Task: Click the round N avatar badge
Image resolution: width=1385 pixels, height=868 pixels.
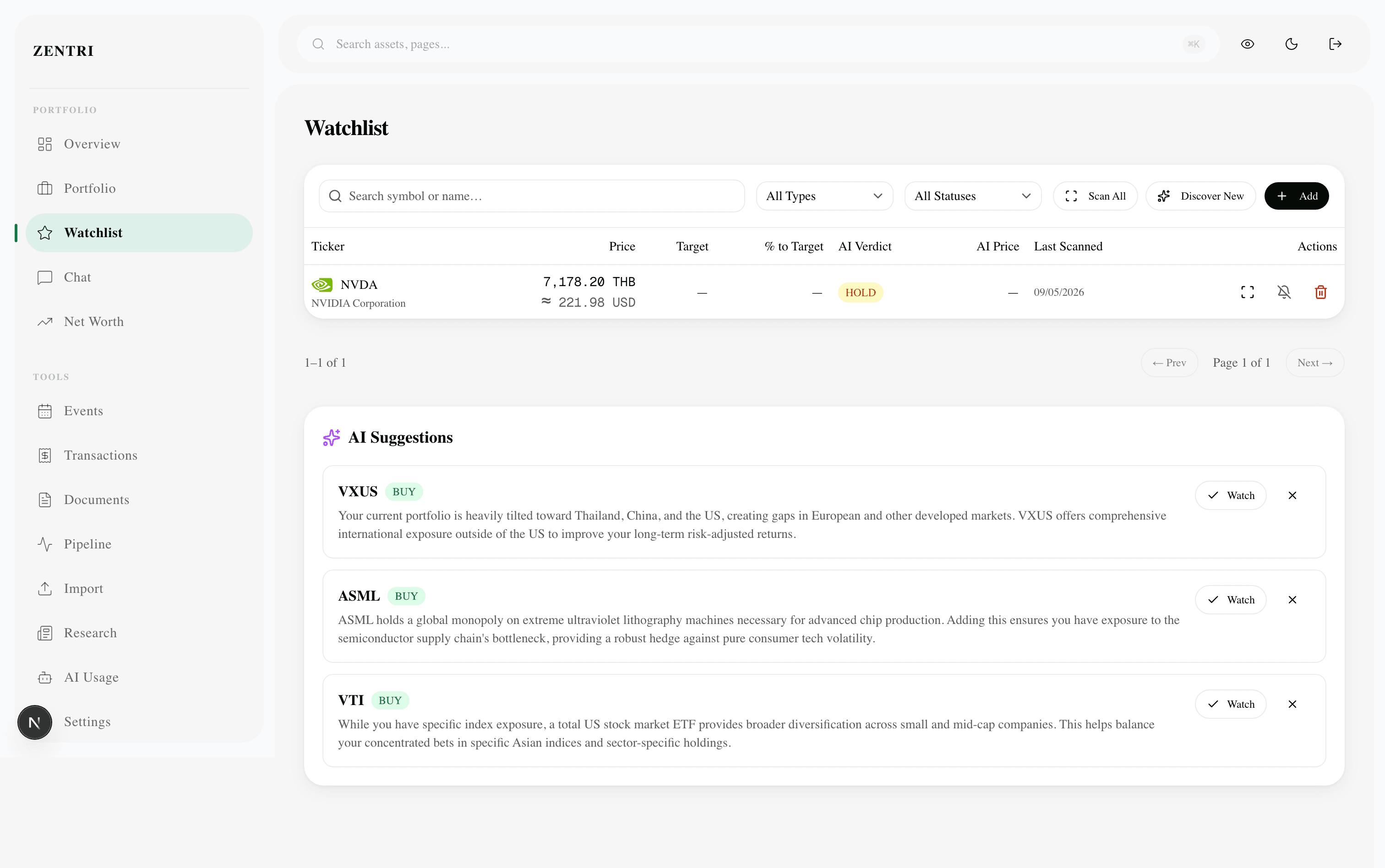Action: [x=34, y=722]
